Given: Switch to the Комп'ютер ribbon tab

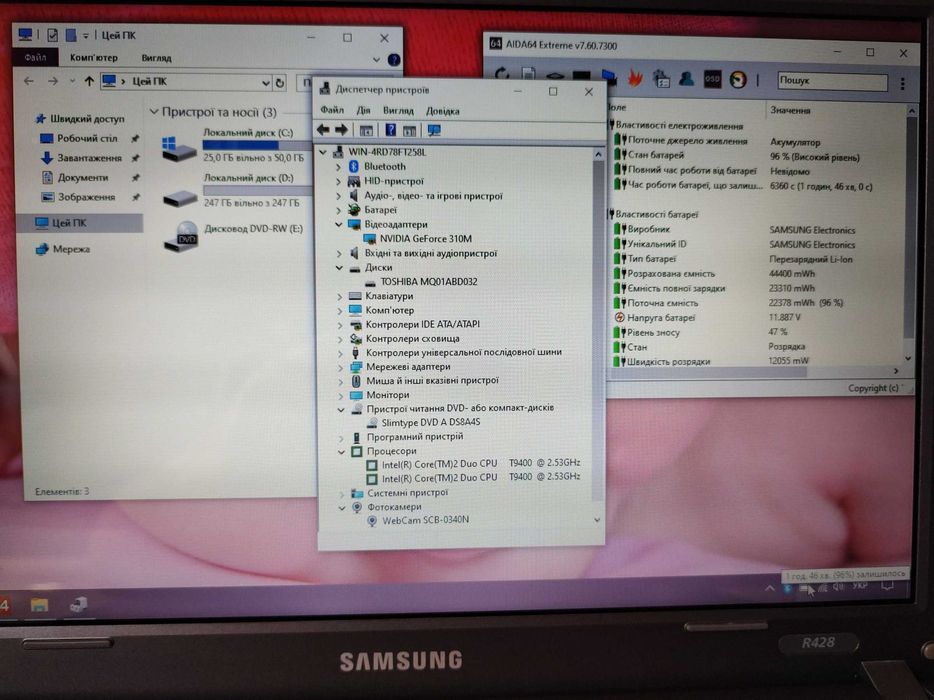Looking at the screenshot, I should click(94, 58).
